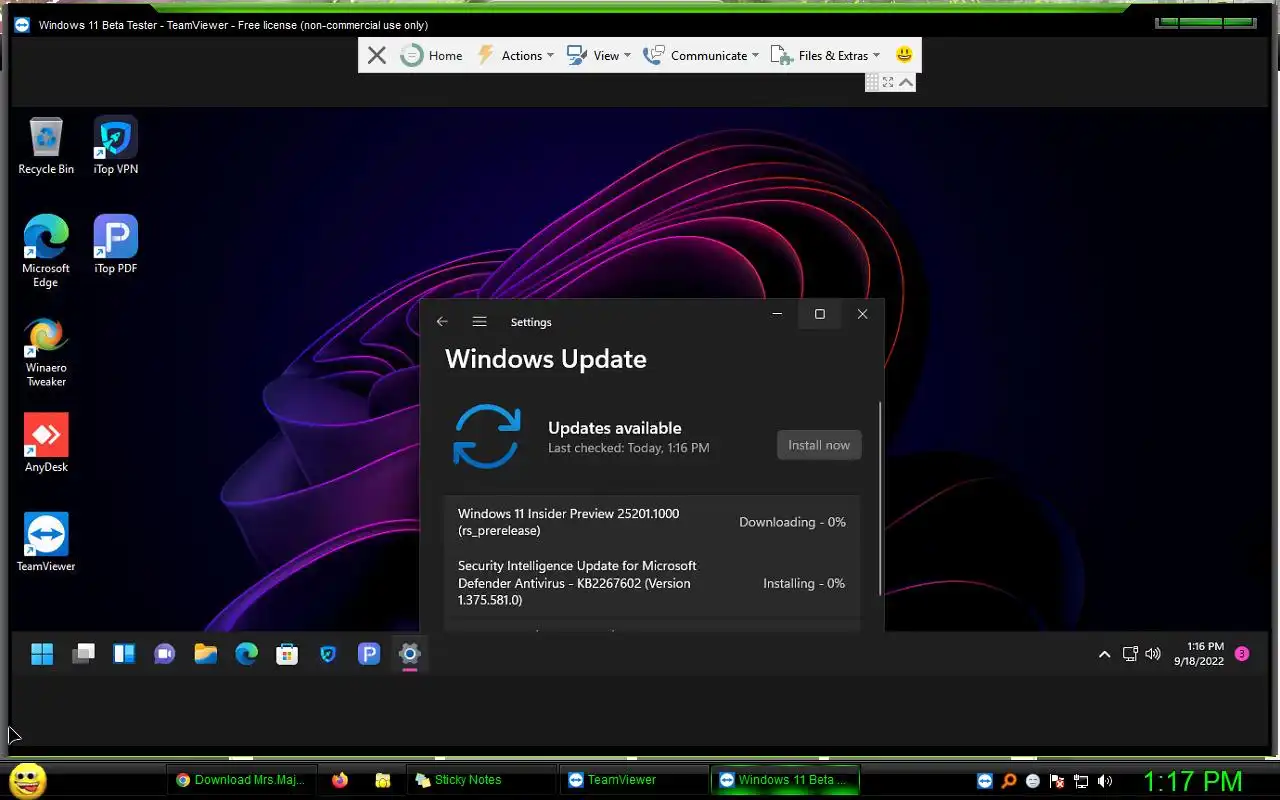Click the smiley feedback icon in TeamViewer toolbar
1280x800 pixels.
[904, 55]
